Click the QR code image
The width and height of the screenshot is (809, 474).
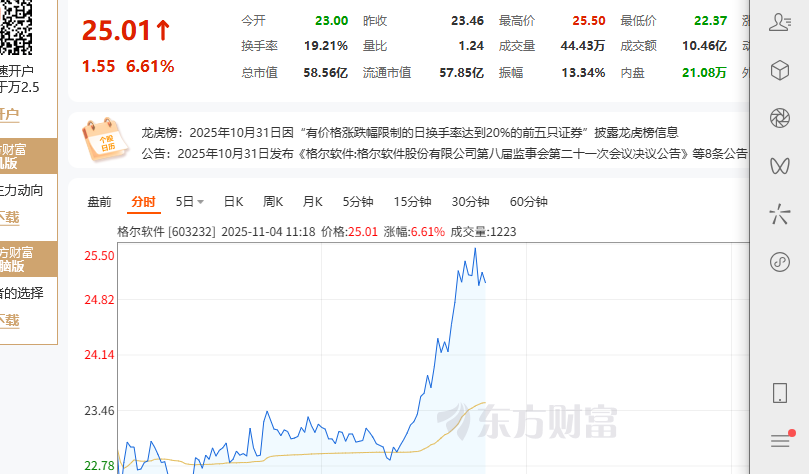point(17,27)
